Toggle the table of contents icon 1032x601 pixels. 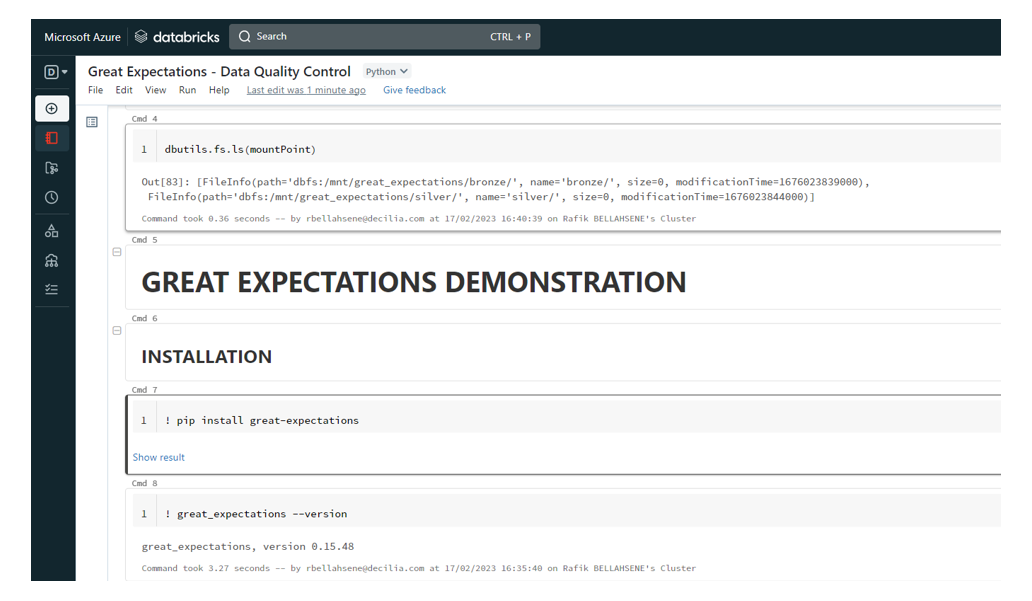point(92,122)
